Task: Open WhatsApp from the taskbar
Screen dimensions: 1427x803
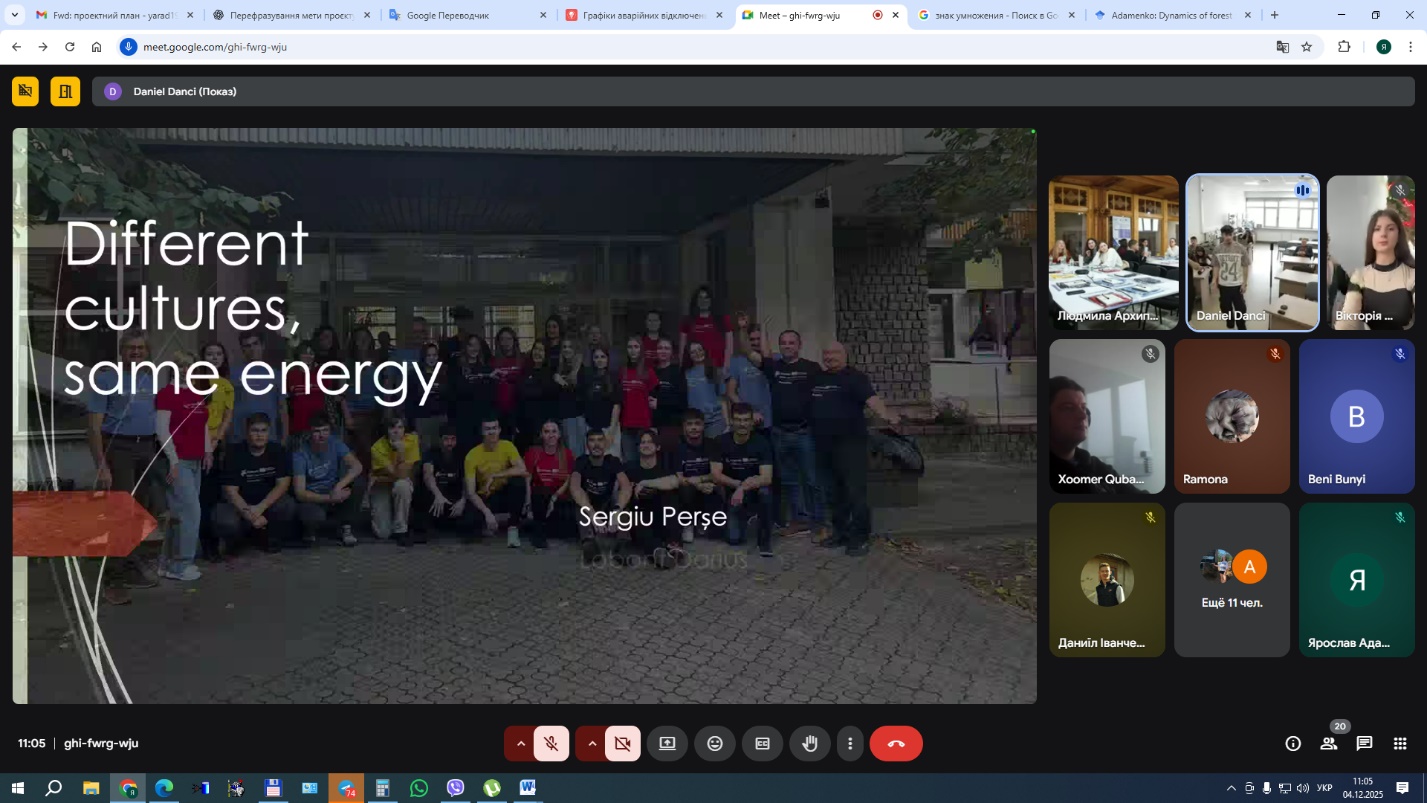Action: [x=419, y=788]
